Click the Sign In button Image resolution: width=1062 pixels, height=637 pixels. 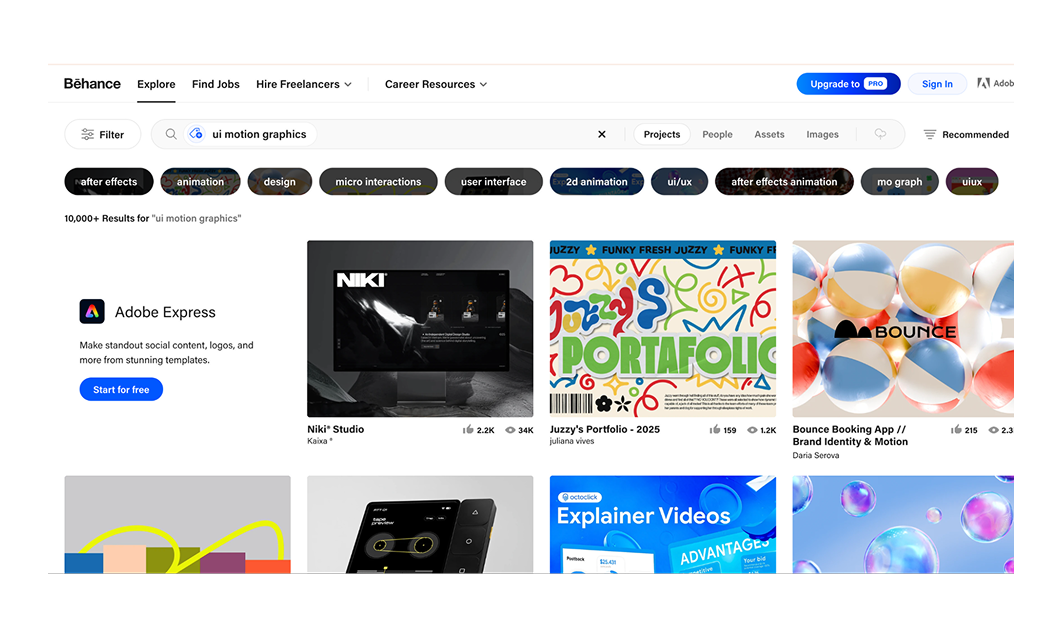[937, 84]
